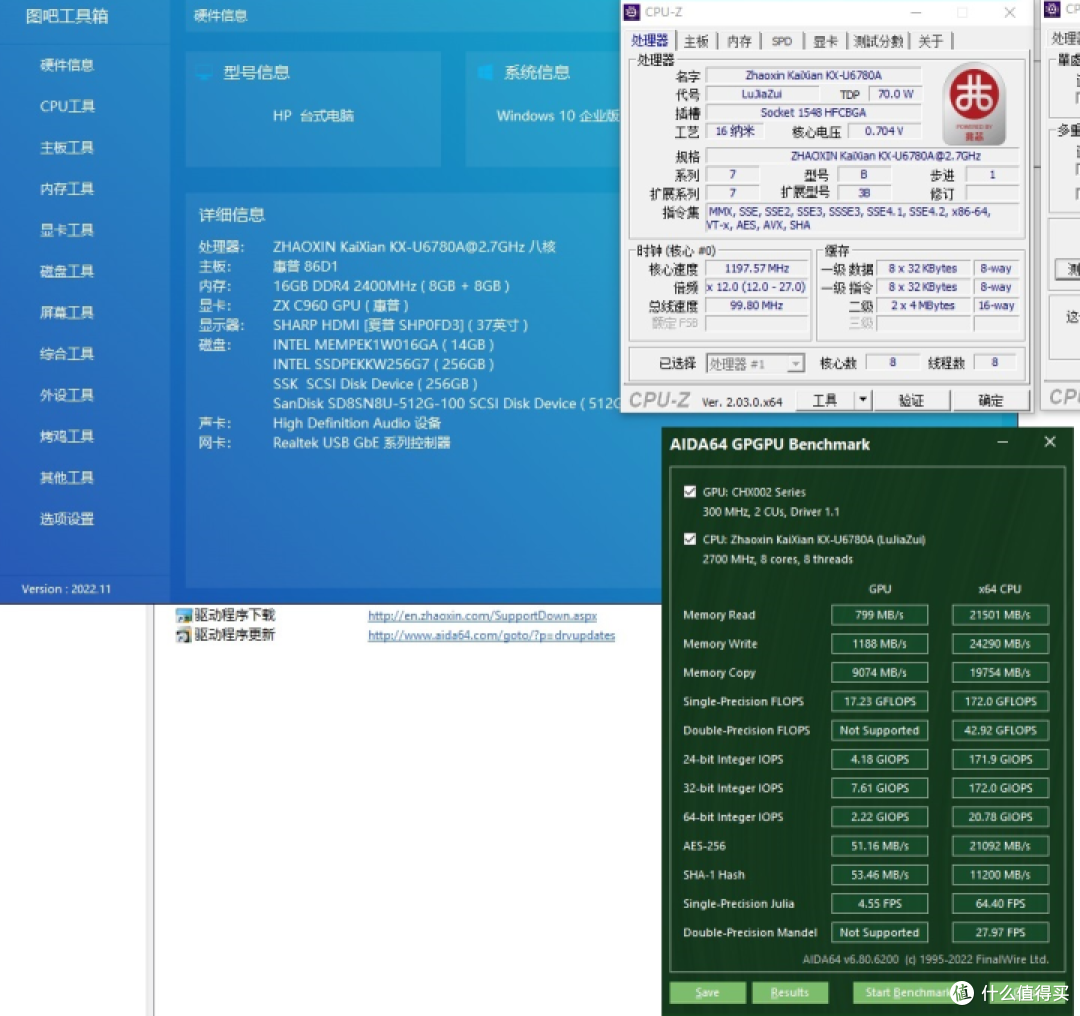The height and width of the screenshot is (1016, 1080).
Task: Click the Save button in AIDA64 benchmark
Action: tap(707, 992)
